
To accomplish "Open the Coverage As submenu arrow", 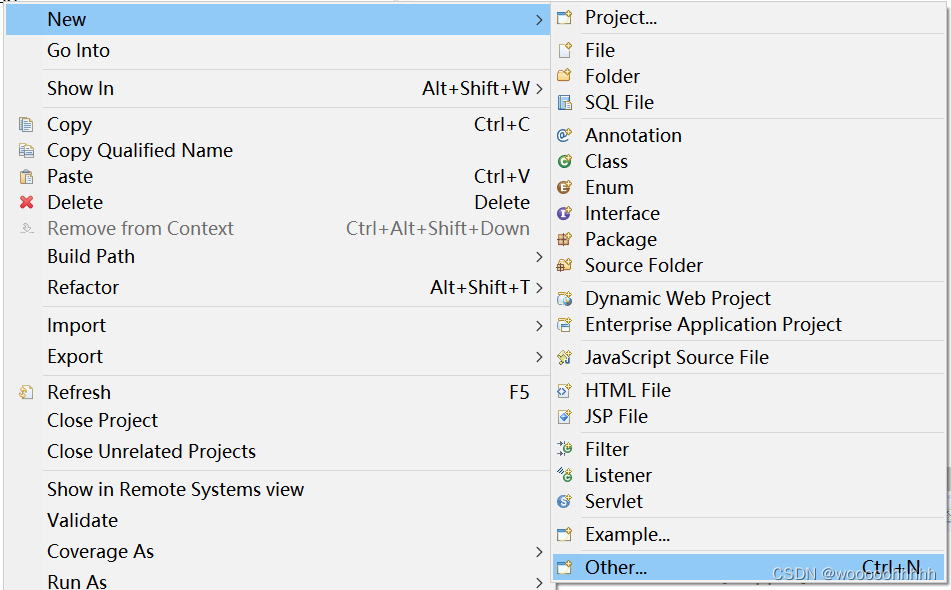I will [539, 552].
